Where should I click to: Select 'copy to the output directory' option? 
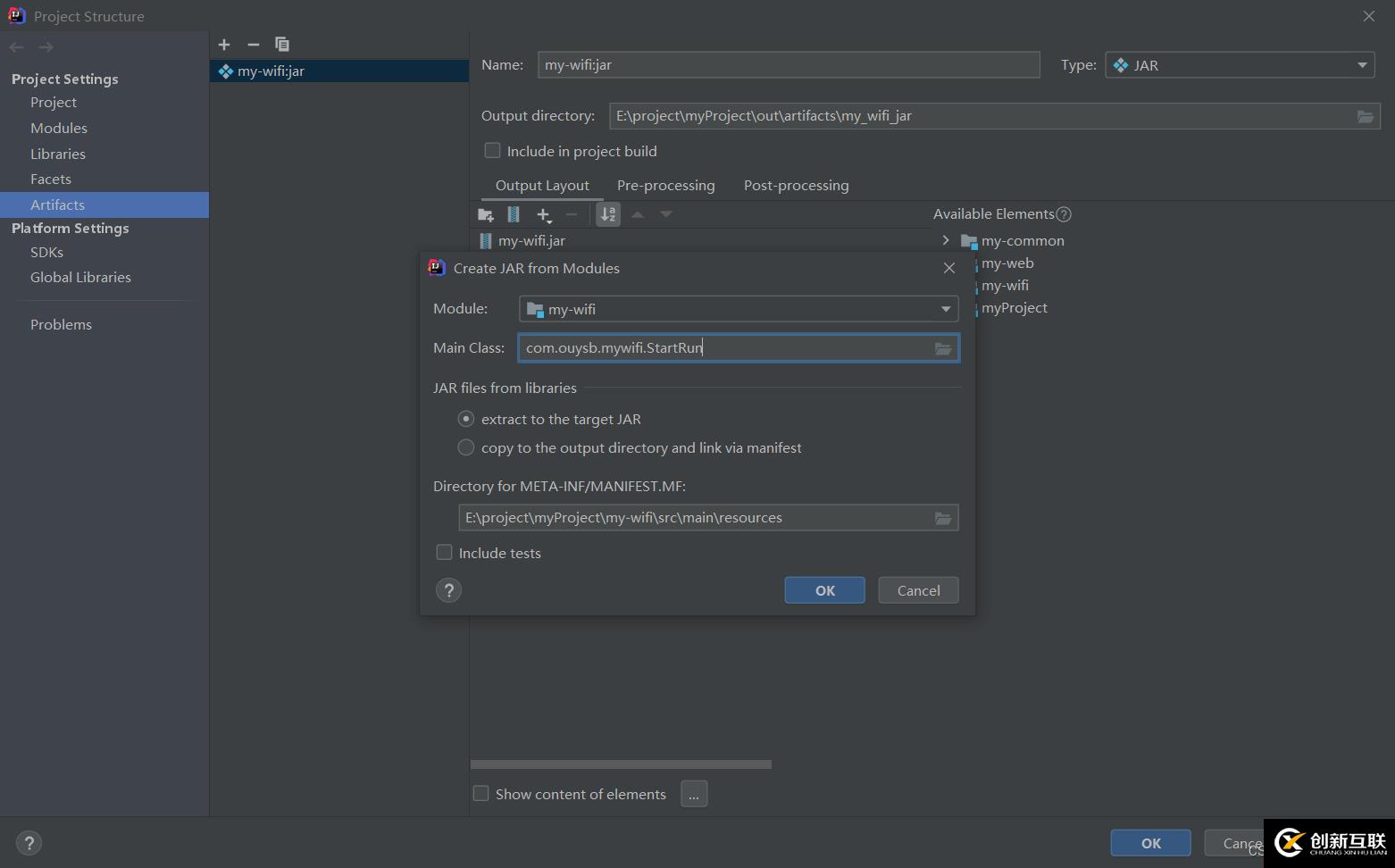tap(466, 447)
